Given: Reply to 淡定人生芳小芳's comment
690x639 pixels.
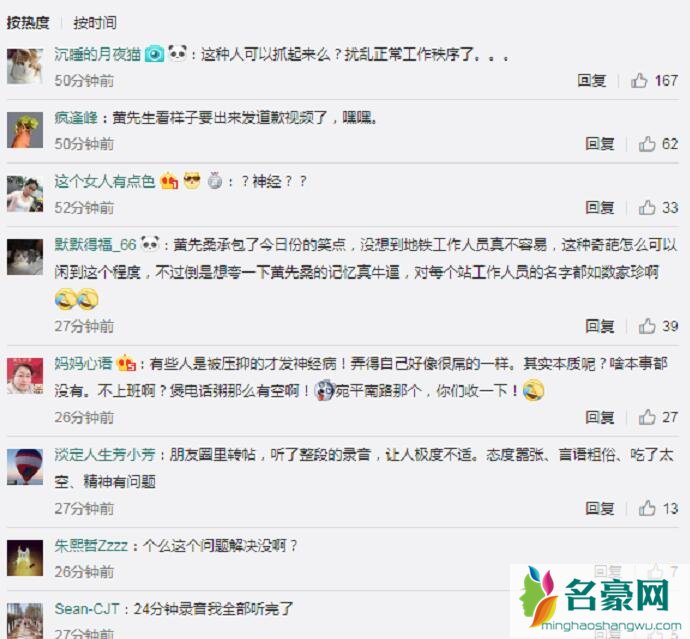Looking at the screenshot, I should [599, 508].
